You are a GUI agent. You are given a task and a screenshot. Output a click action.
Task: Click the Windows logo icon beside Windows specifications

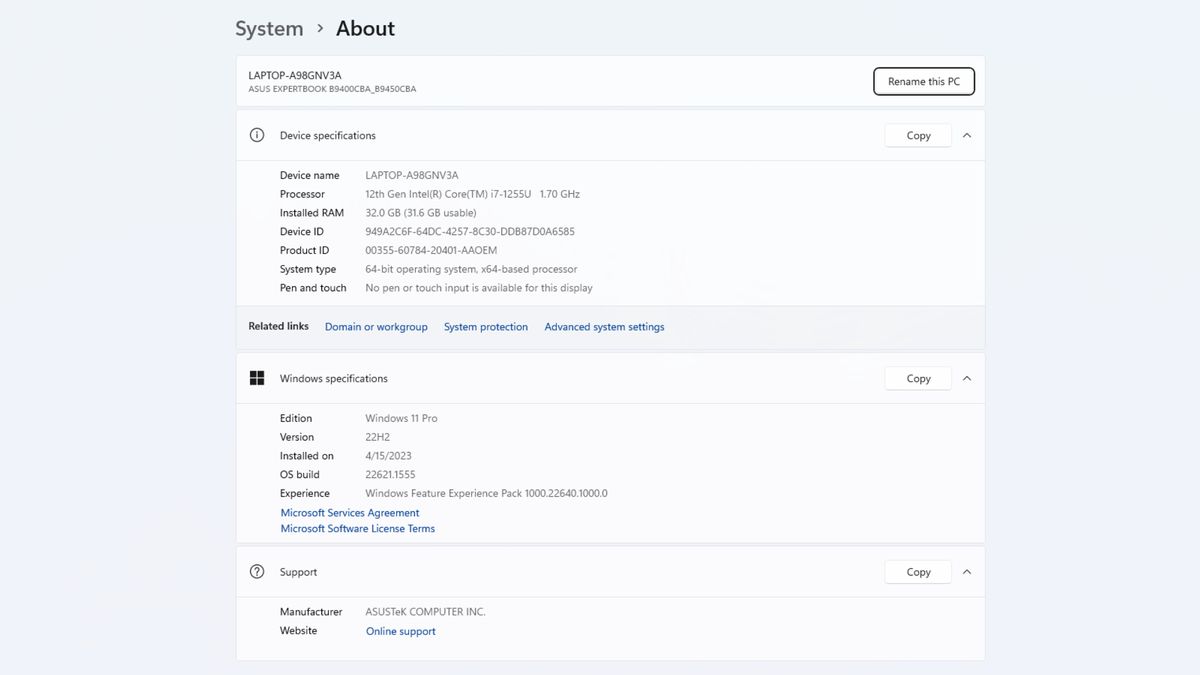pos(257,378)
